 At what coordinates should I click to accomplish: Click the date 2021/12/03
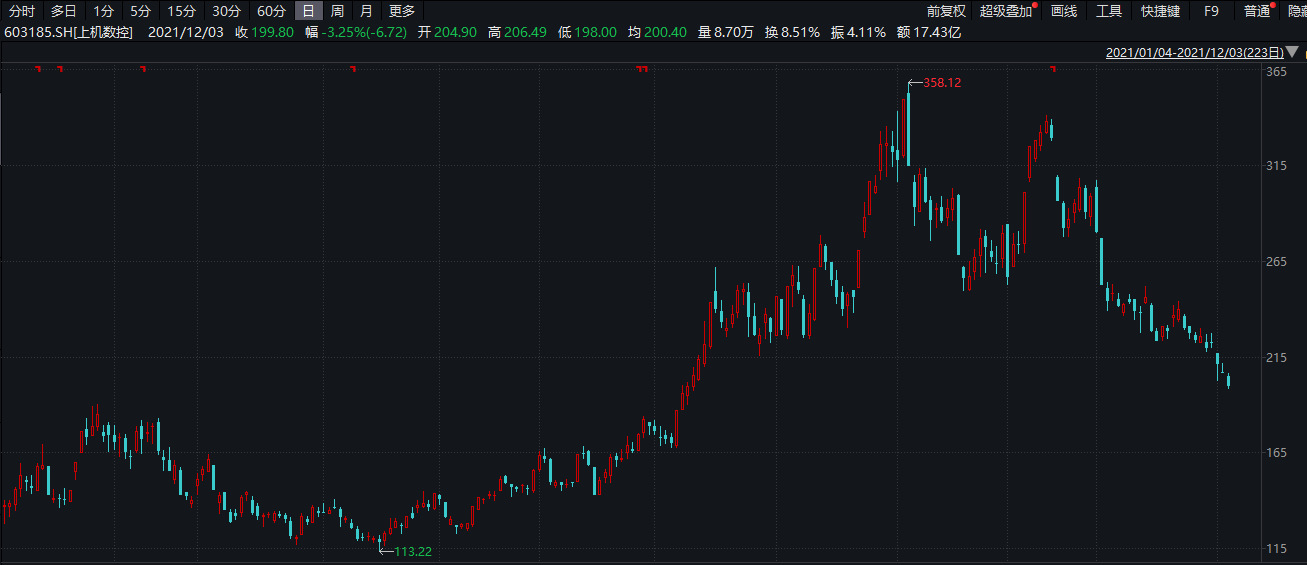(186, 32)
